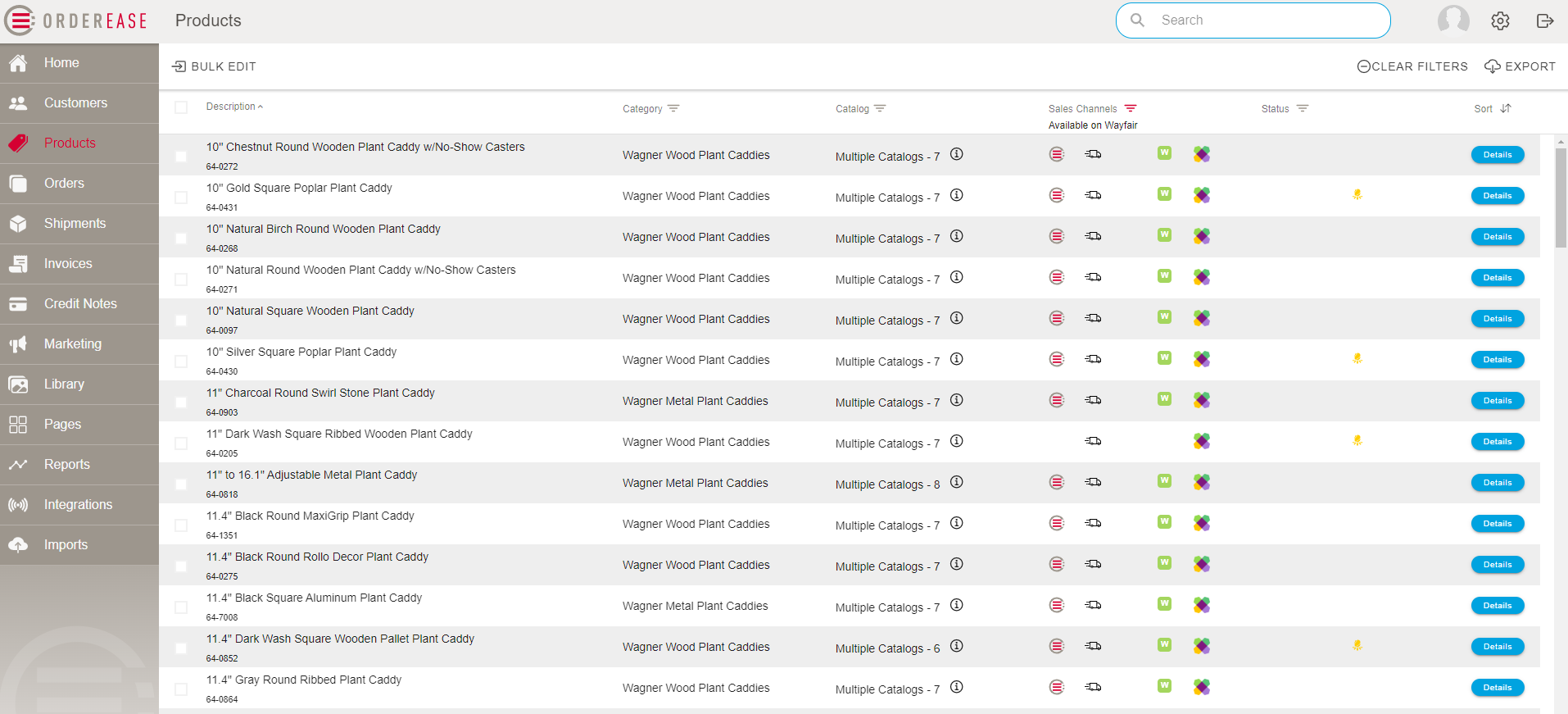
Task: Open the settings gear icon
Action: [1500, 20]
